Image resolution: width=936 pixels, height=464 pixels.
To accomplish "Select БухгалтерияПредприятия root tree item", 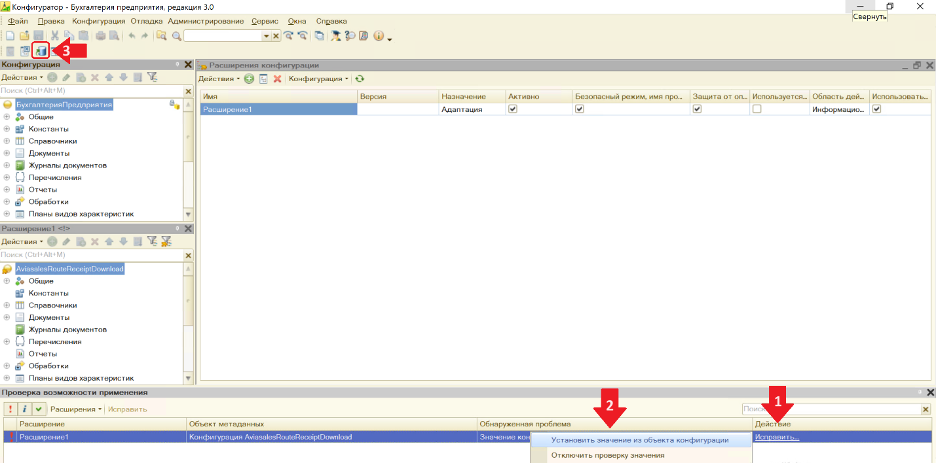I will pos(64,105).
